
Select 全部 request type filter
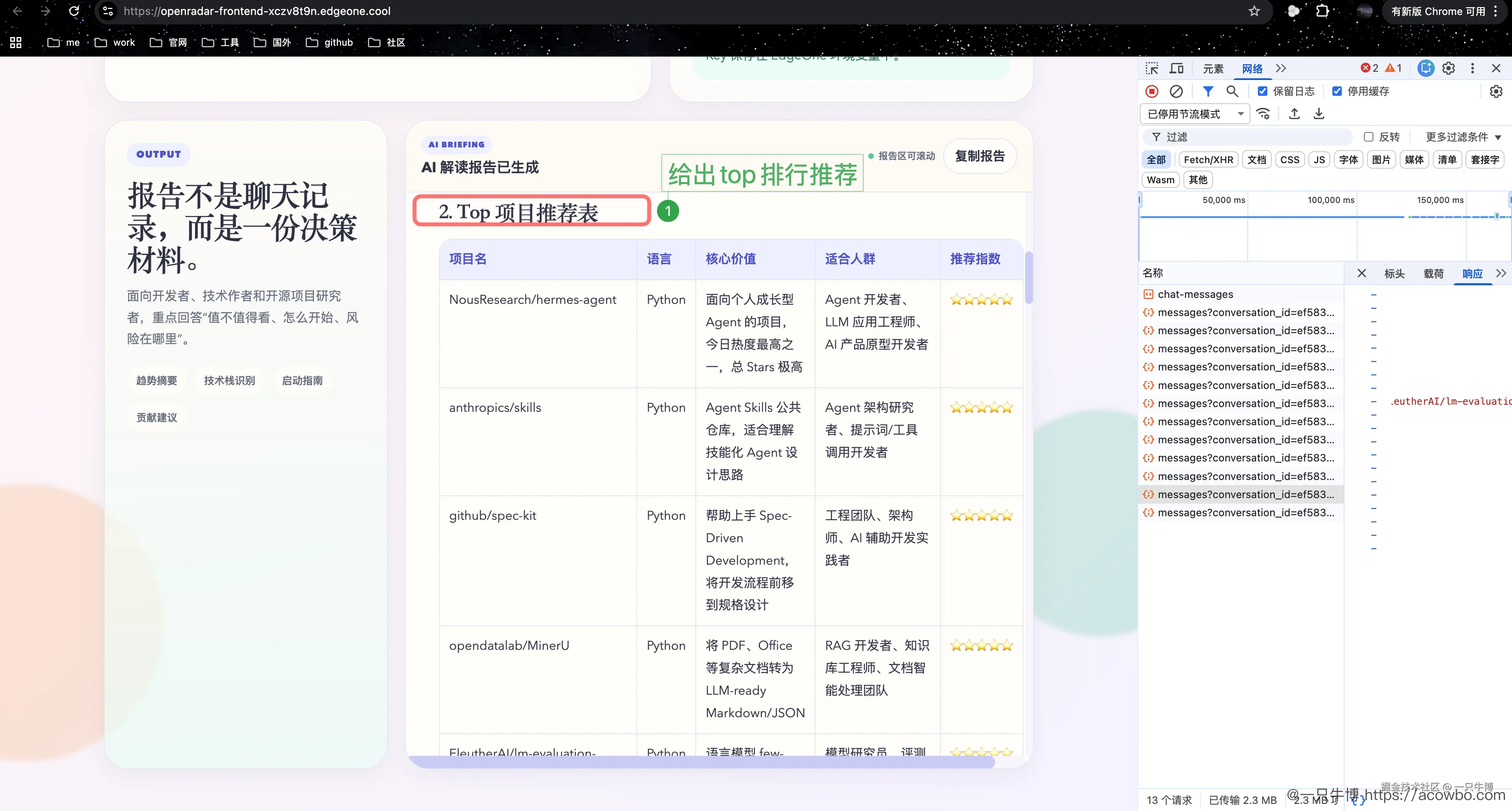pos(1156,159)
